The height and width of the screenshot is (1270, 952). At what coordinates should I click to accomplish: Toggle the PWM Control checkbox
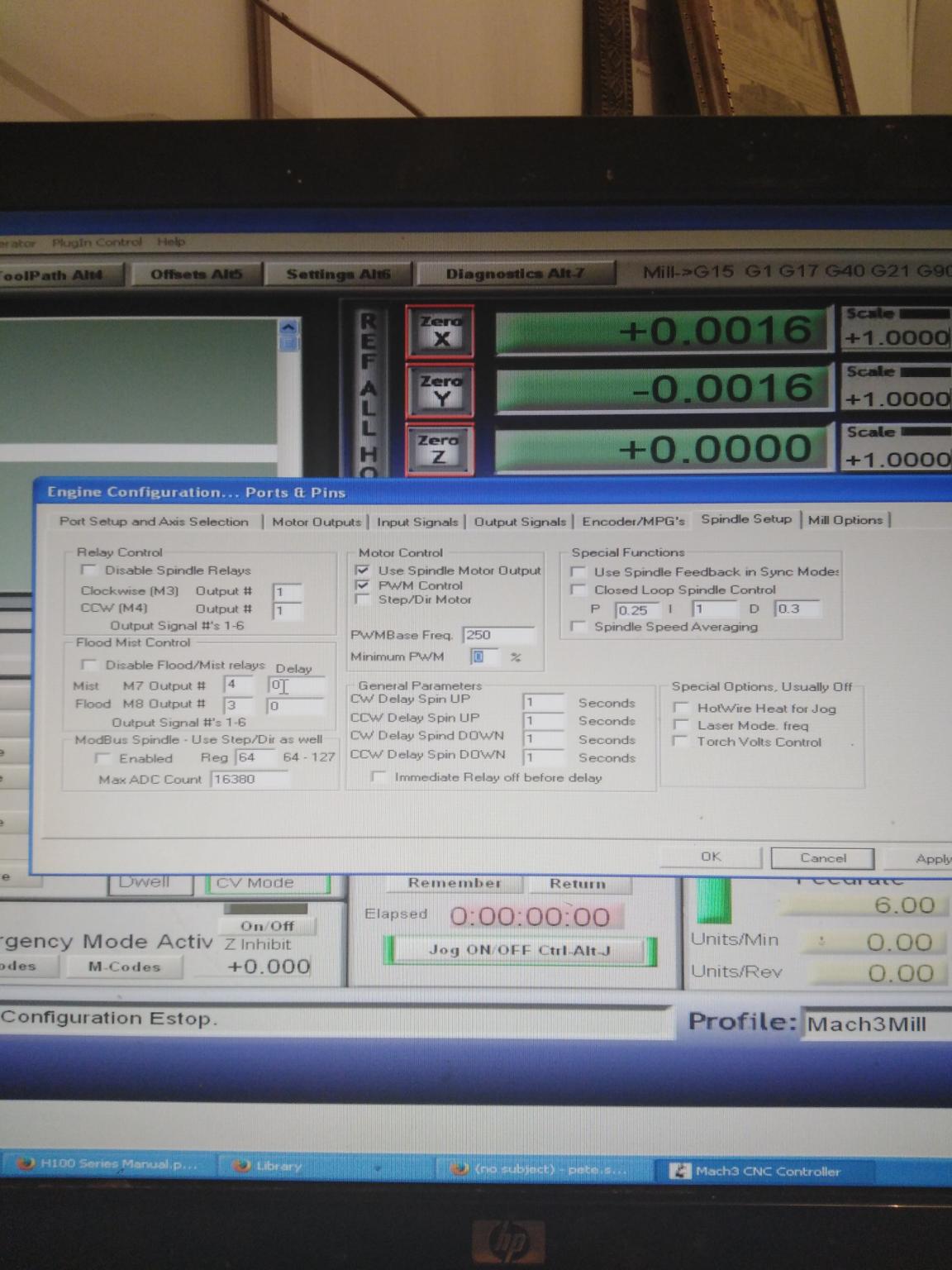tap(362, 585)
